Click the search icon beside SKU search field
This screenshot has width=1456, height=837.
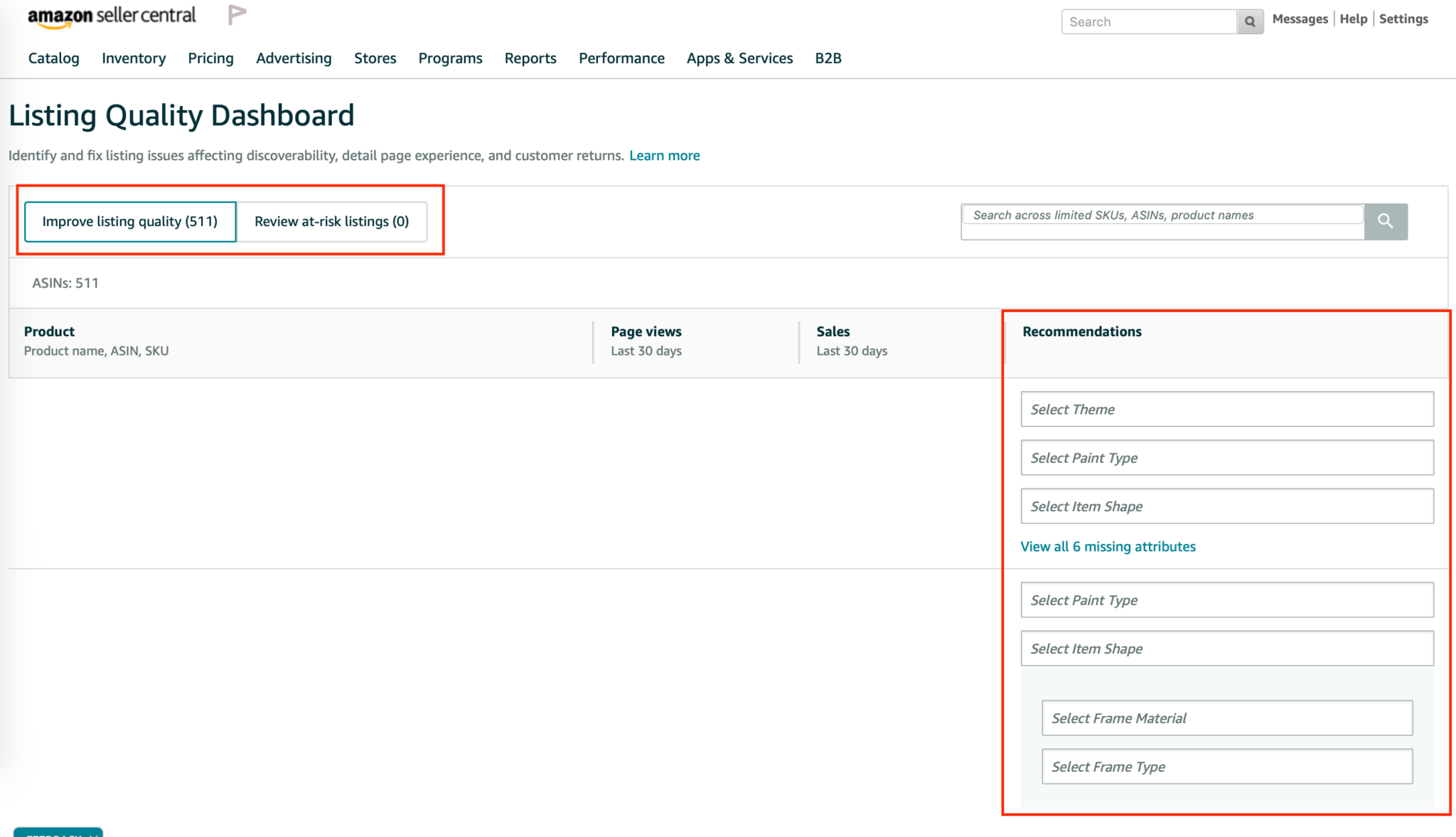(x=1385, y=221)
